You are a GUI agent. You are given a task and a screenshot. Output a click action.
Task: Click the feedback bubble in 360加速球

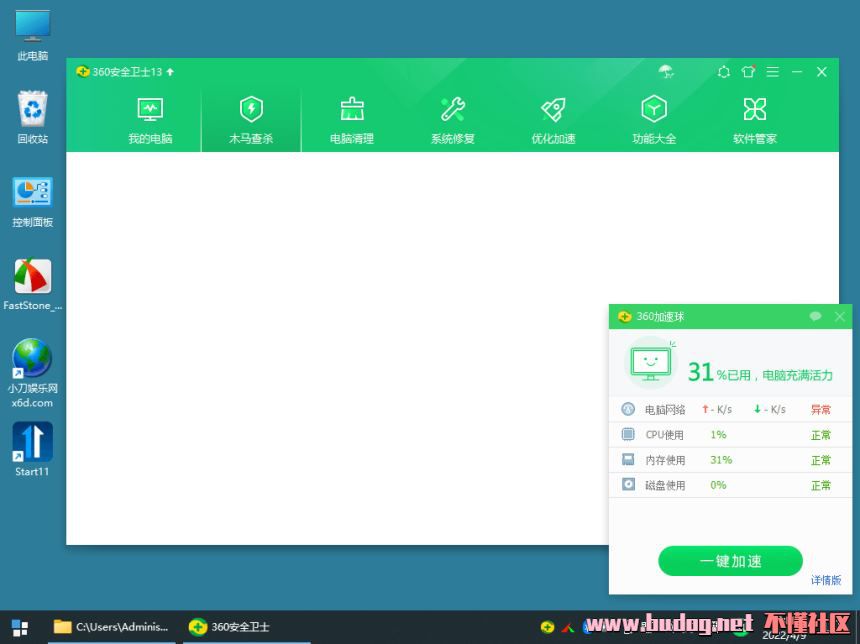pyautogui.click(x=815, y=316)
